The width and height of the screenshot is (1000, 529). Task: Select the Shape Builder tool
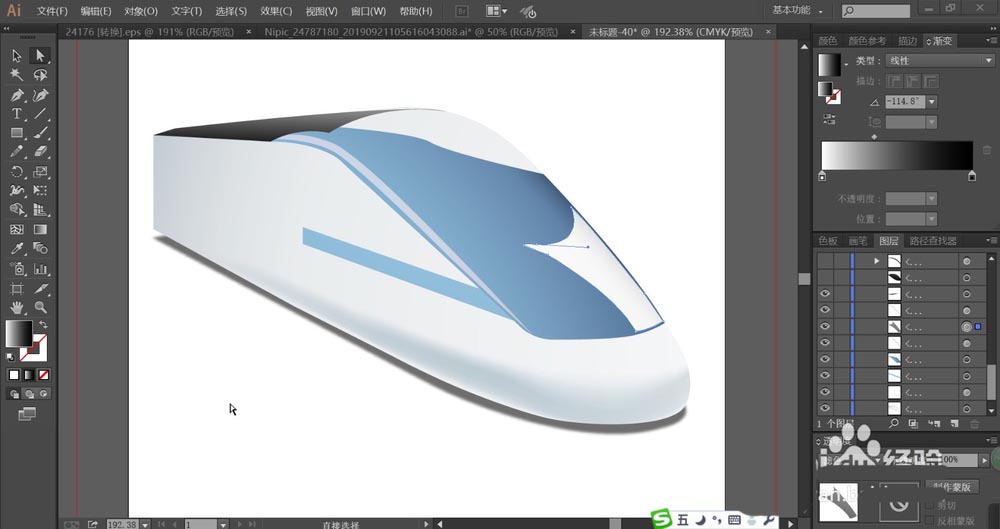coord(17,210)
